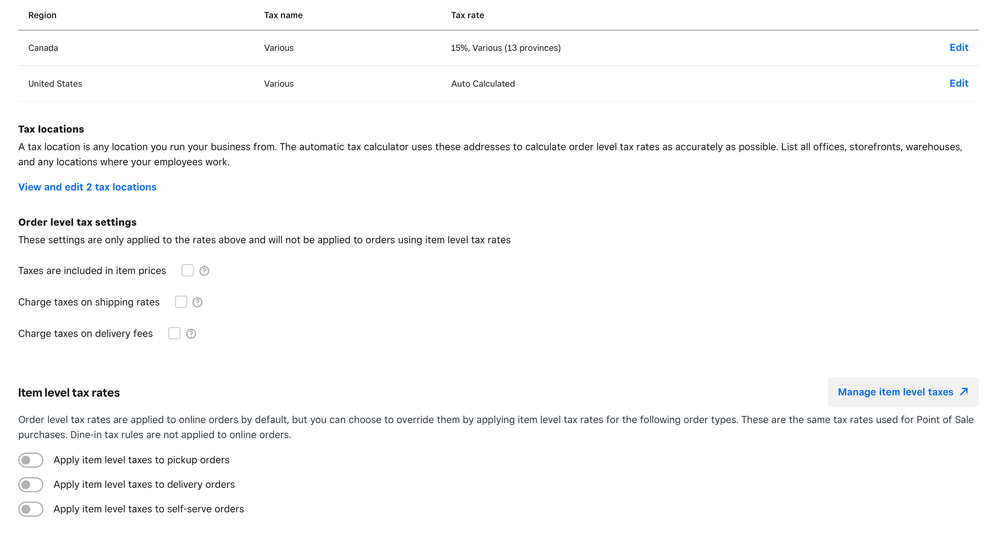The width and height of the screenshot is (999, 550).
Task: Enable item level taxes for self-serve orders
Action: point(31,509)
